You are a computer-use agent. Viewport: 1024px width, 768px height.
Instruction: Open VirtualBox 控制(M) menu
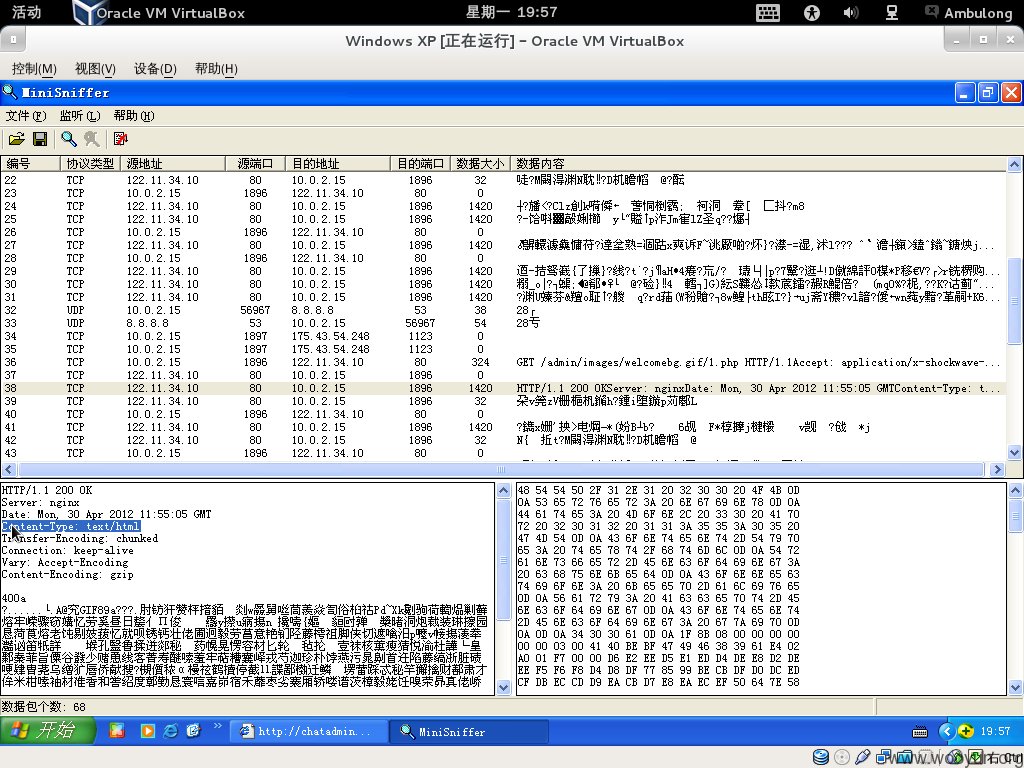pyautogui.click(x=34, y=69)
